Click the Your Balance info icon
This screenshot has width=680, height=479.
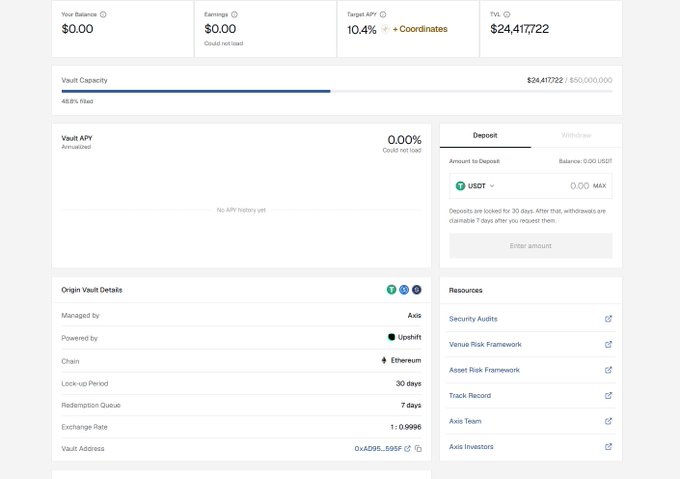point(103,14)
